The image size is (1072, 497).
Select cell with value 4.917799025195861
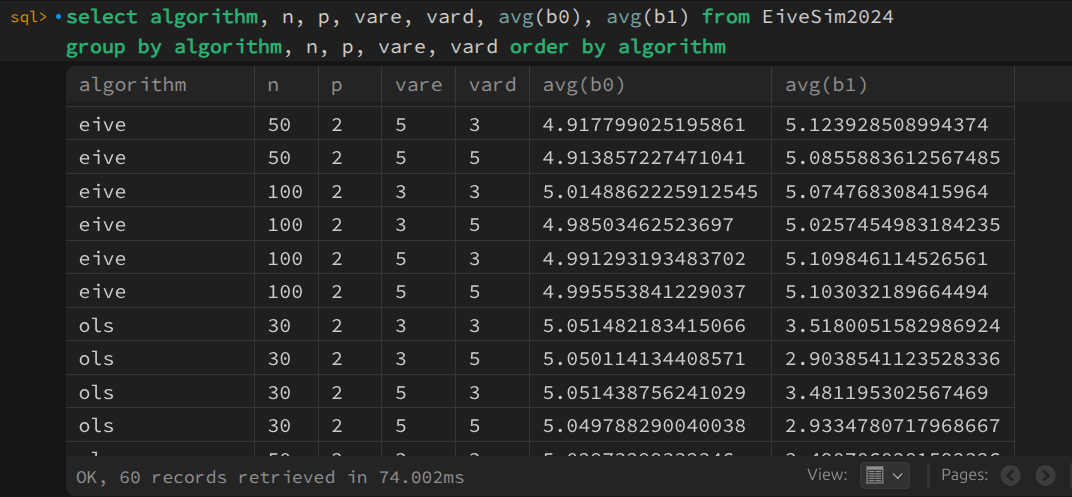pyautogui.click(x=643, y=125)
